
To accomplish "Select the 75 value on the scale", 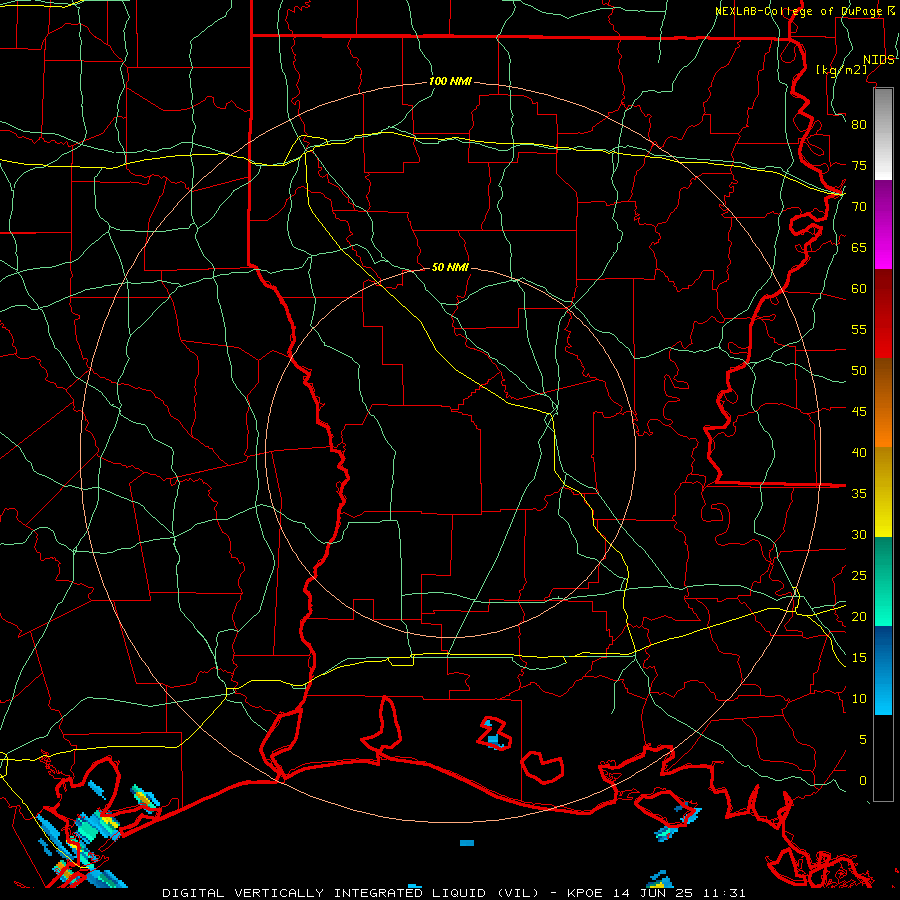I will [x=859, y=165].
